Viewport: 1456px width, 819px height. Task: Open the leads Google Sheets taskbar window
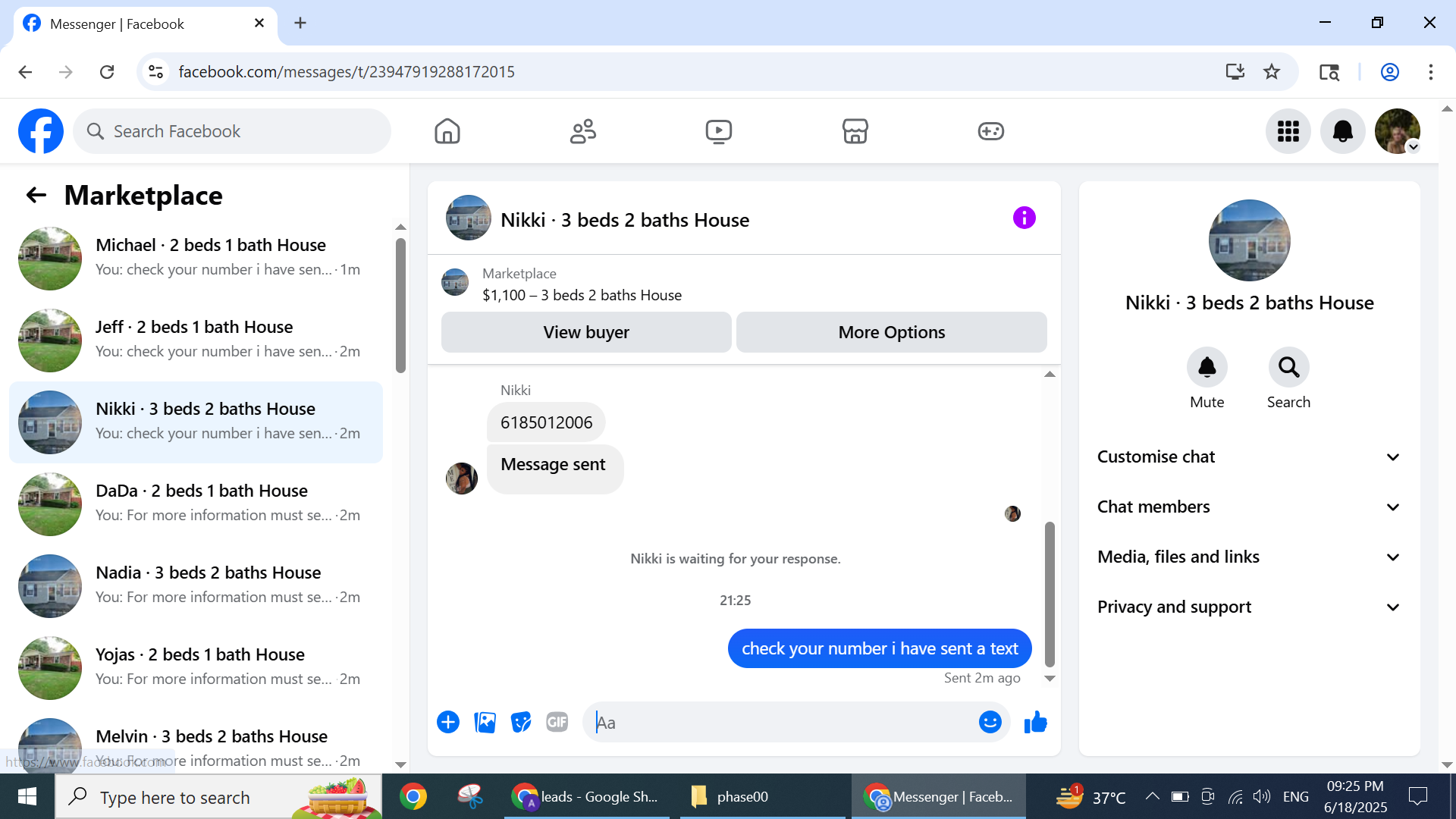586,796
